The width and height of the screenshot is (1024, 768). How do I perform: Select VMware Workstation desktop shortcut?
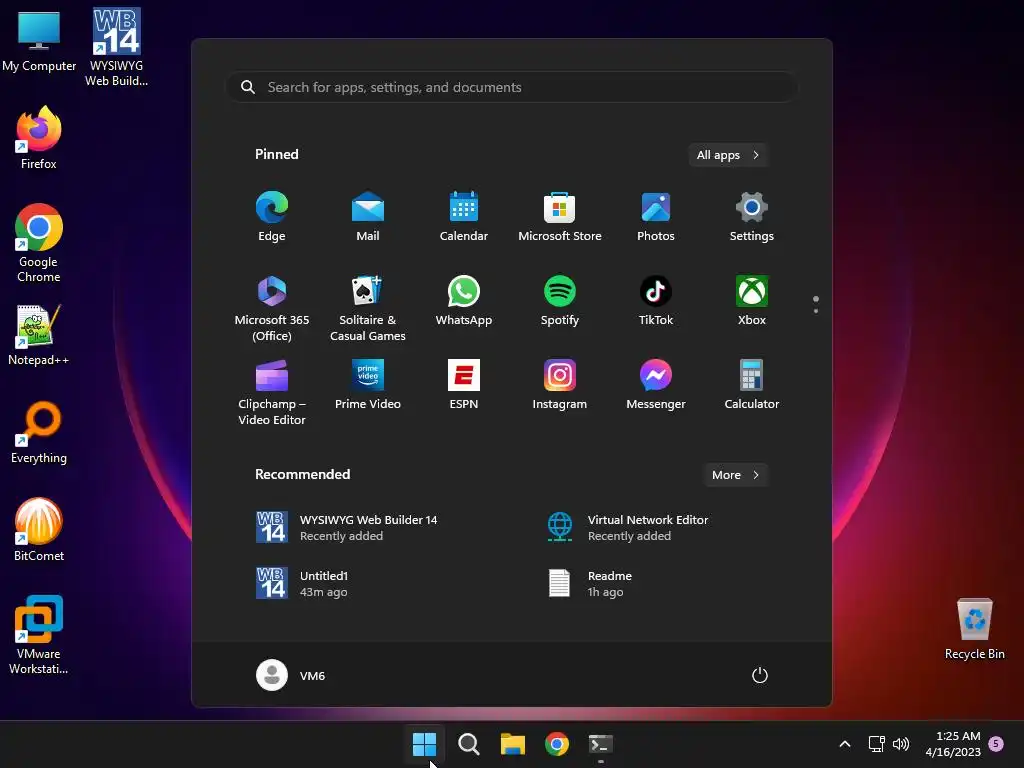[39, 635]
